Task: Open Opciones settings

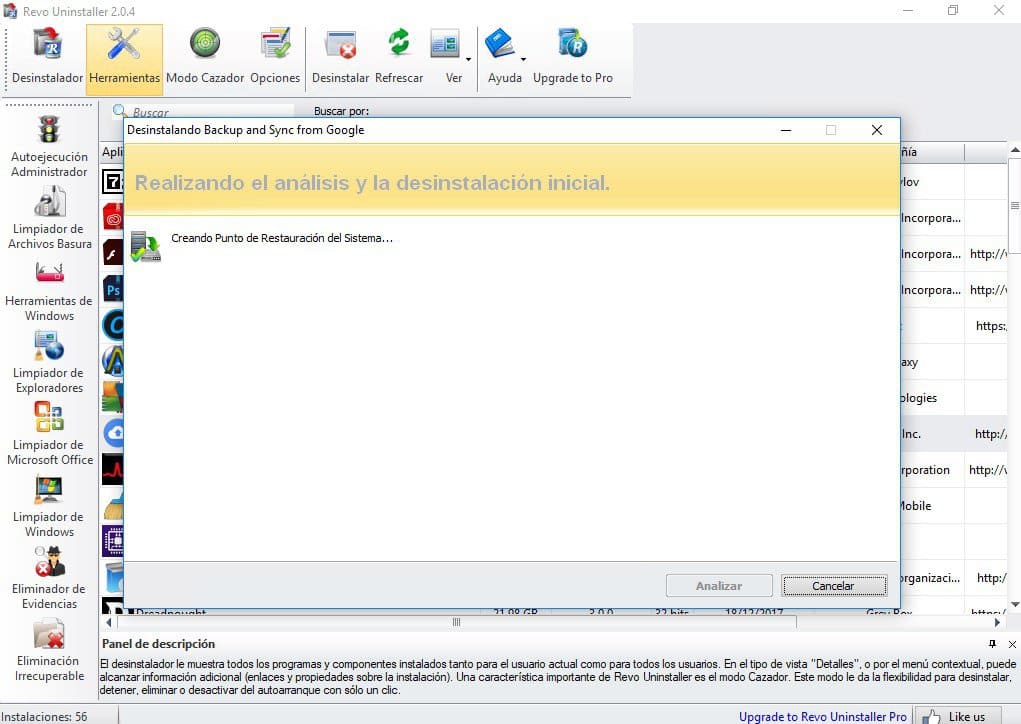Action: coord(275,57)
